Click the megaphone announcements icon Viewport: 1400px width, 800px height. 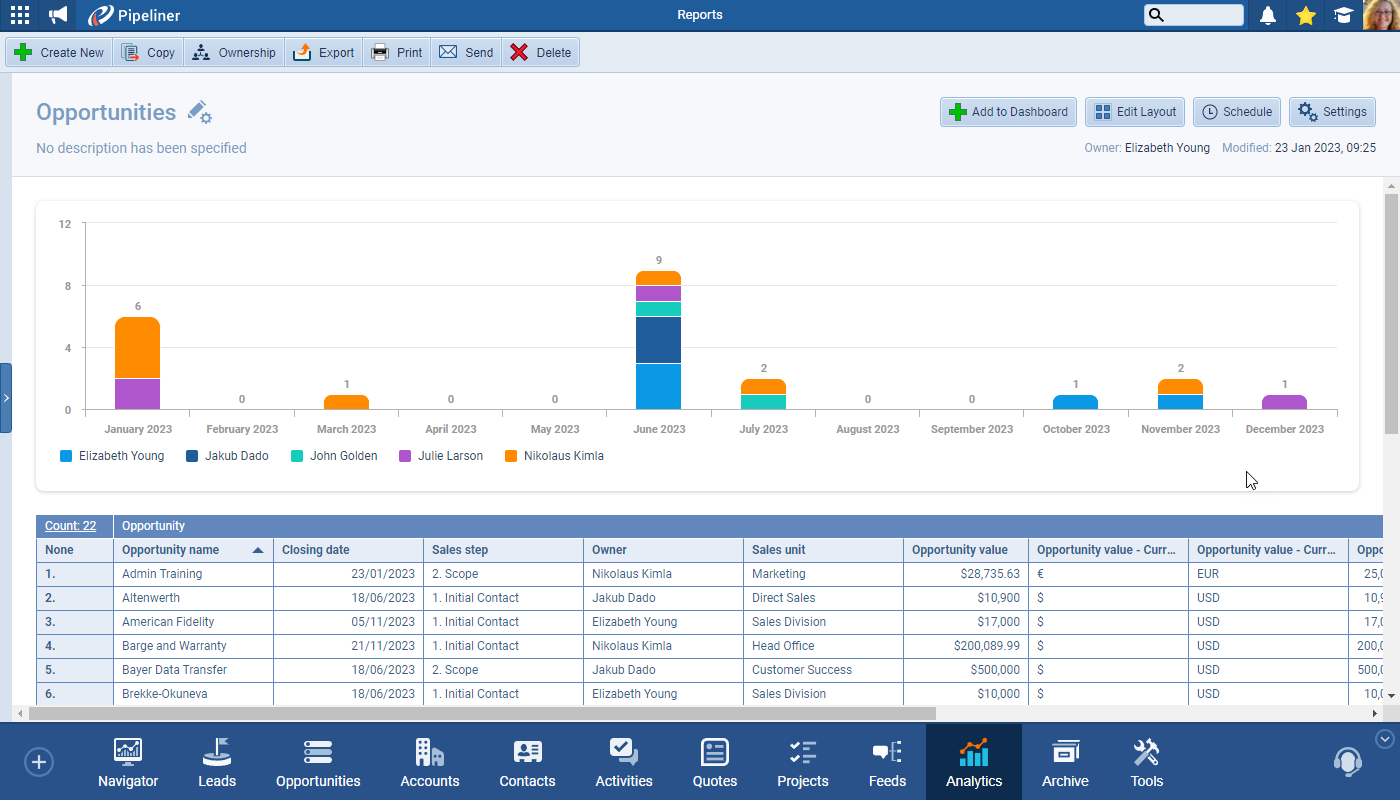58,15
